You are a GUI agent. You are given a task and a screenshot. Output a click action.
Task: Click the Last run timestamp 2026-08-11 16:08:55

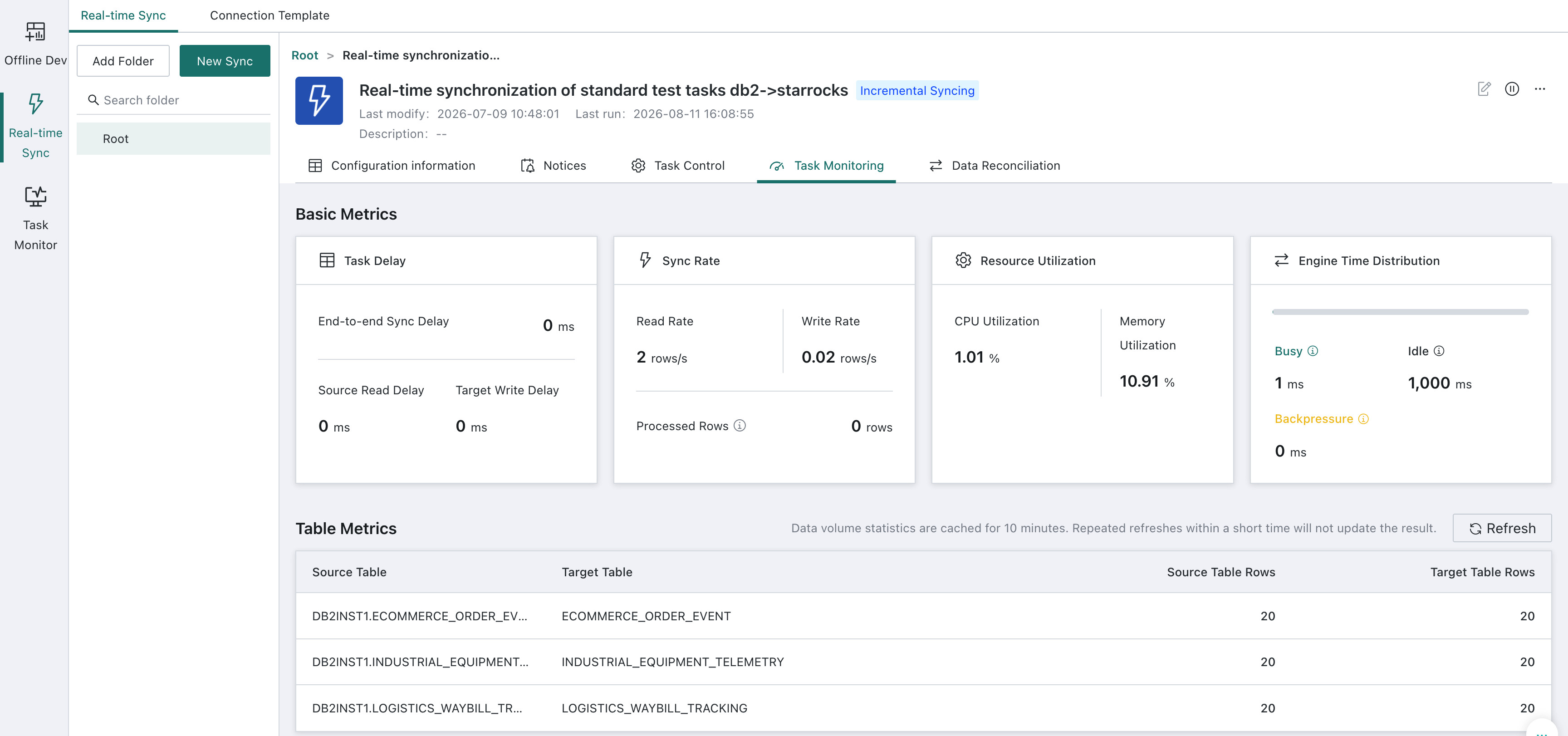(693, 114)
